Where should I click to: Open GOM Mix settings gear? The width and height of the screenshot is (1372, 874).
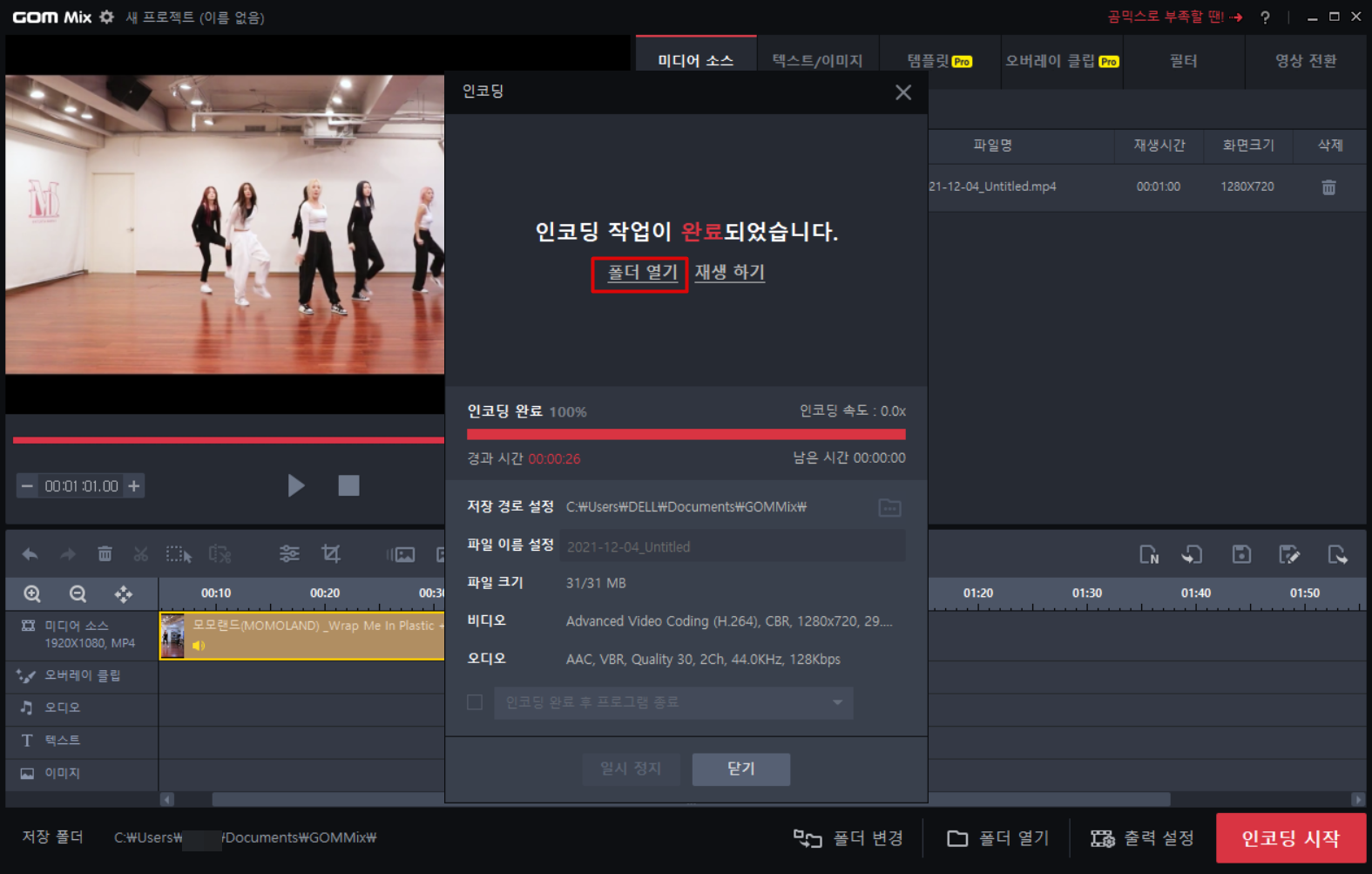click(x=106, y=17)
